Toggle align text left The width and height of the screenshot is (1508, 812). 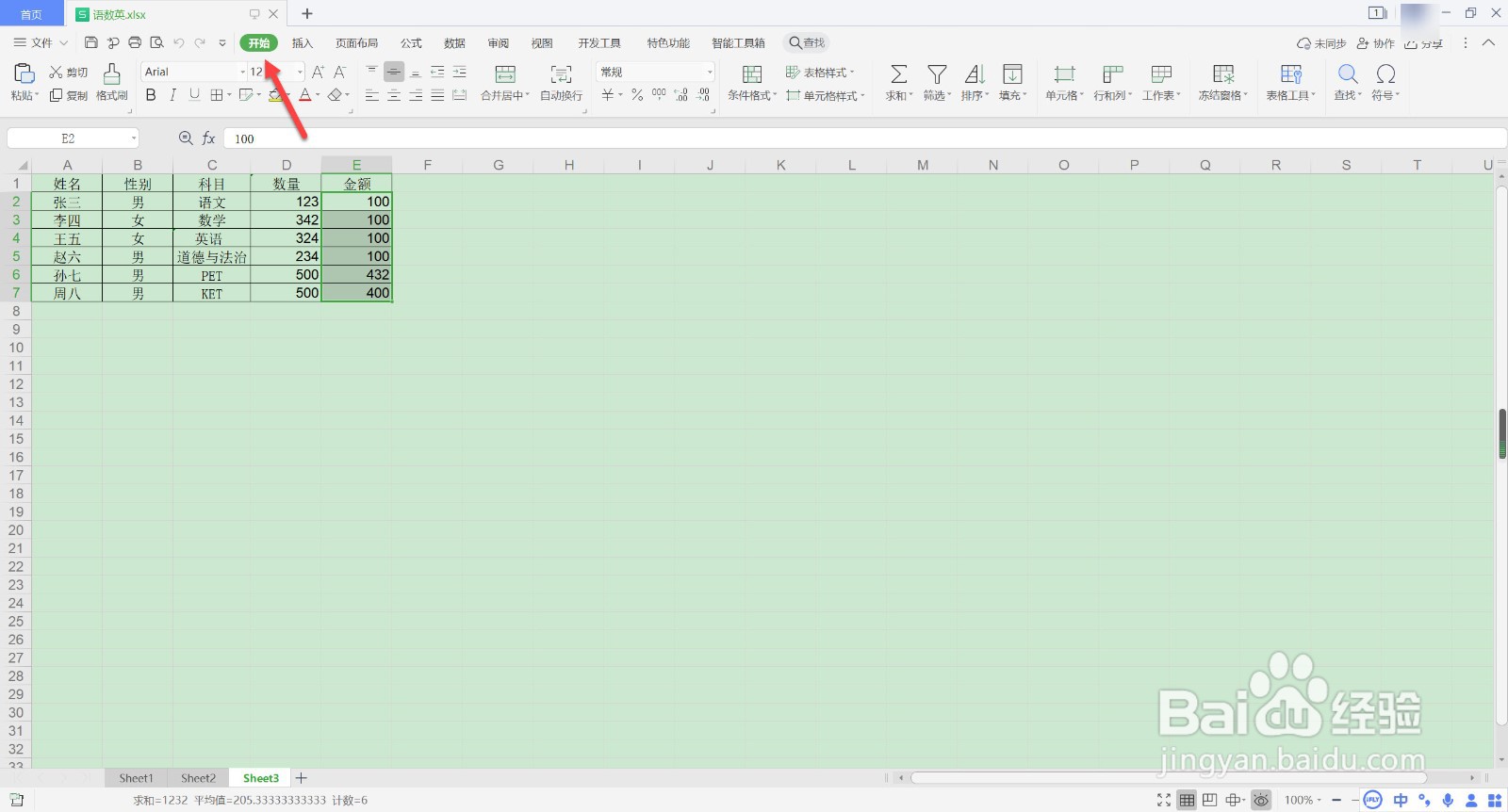click(371, 95)
